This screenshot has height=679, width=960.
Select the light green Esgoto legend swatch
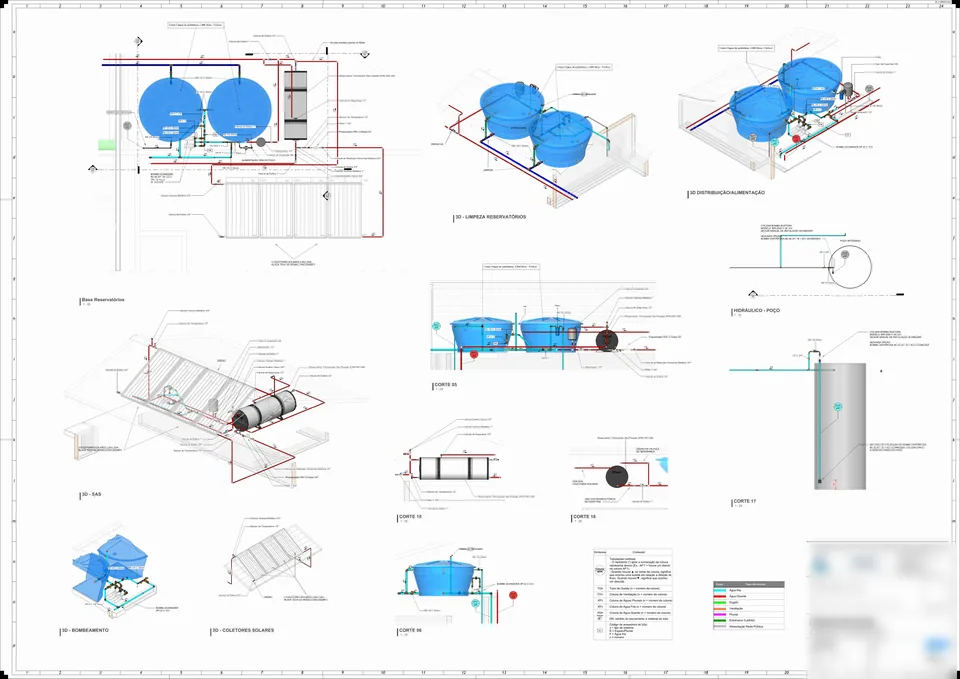720,602
